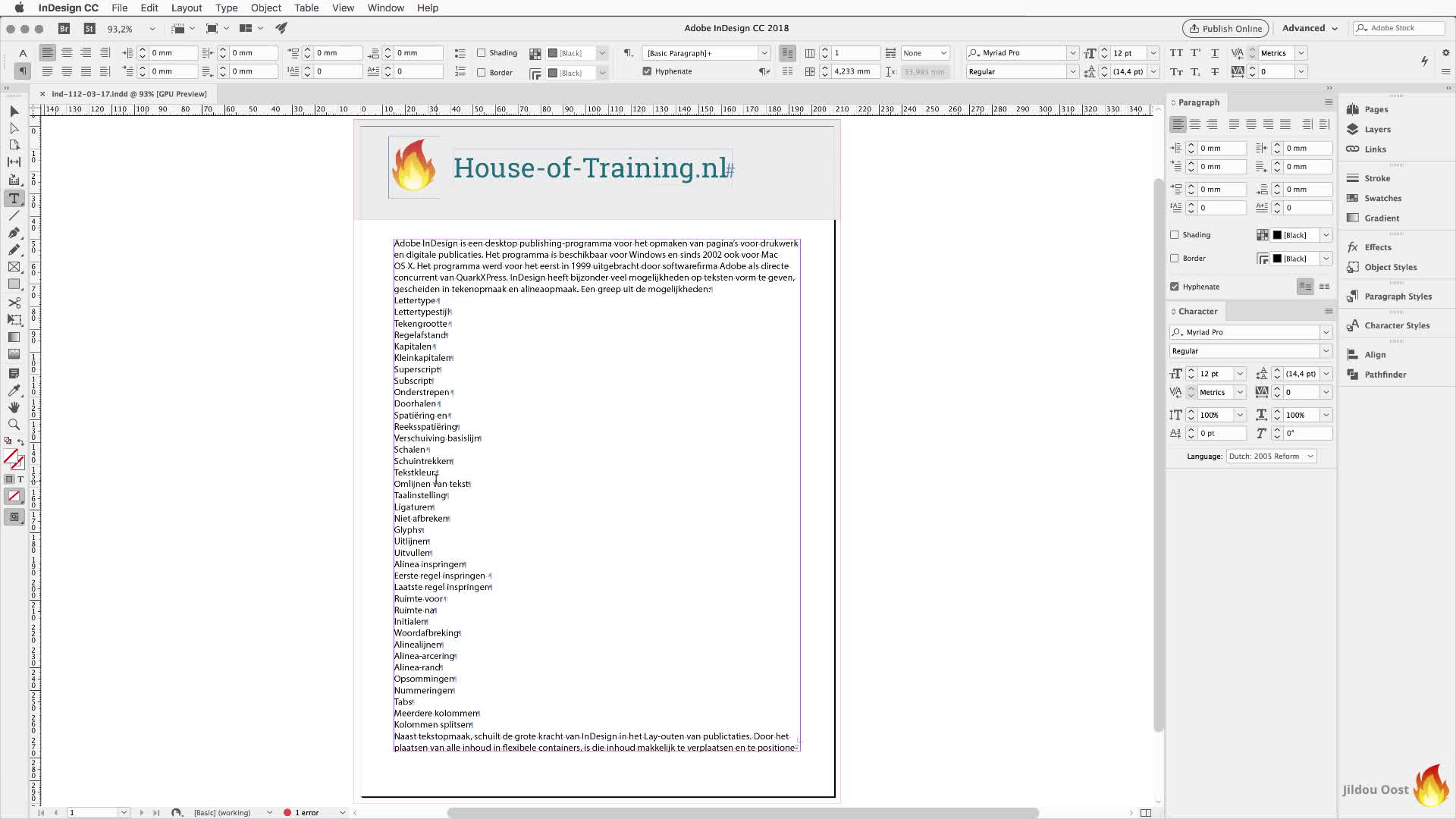Enable Shading in Paragraph panel
Screen dimensions: 1456x819
click(x=1175, y=235)
